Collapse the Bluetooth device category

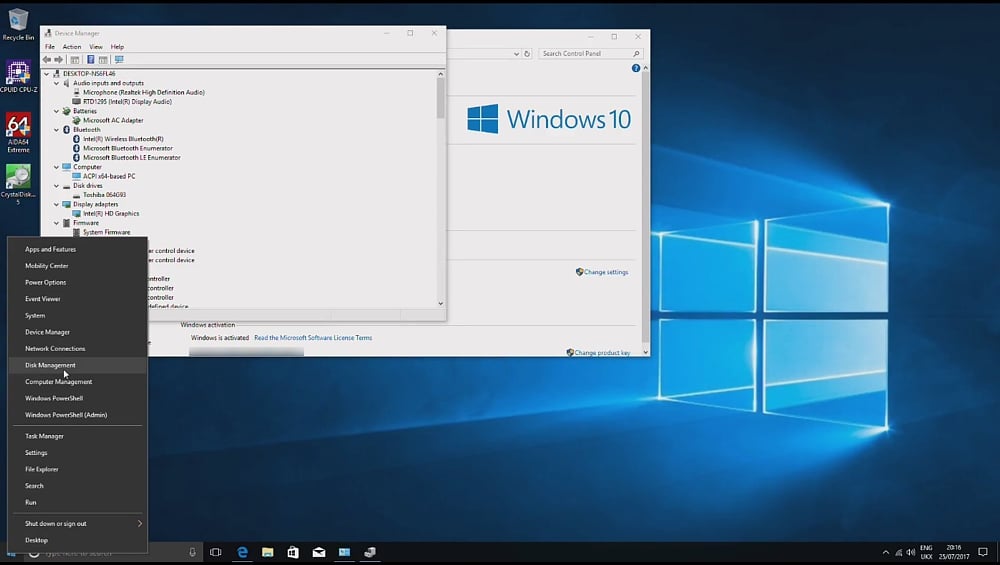coord(57,129)
